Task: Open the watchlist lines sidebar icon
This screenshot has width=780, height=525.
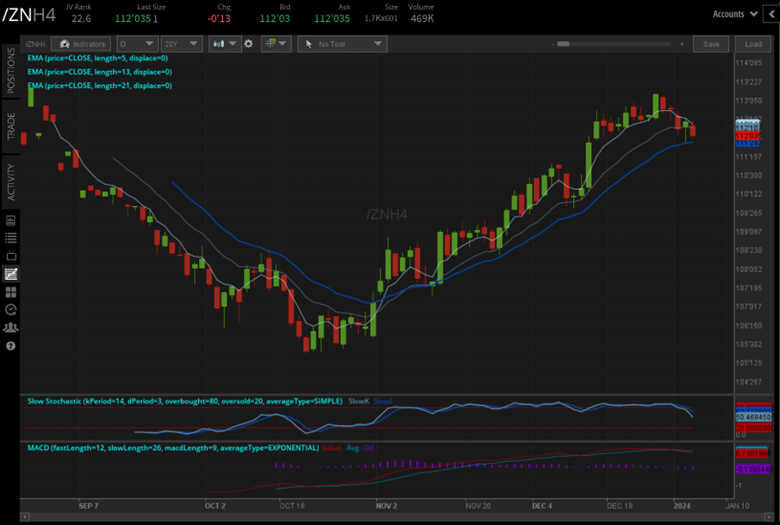Action: pyautogui.click(x=10, y=238)
